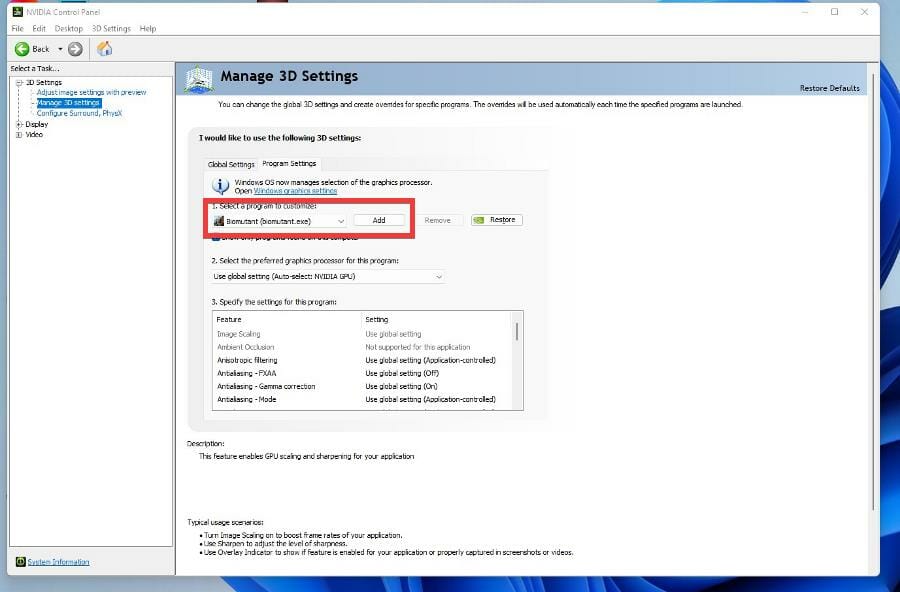Collapse the 3D Settings tree node

coord(19,83)
